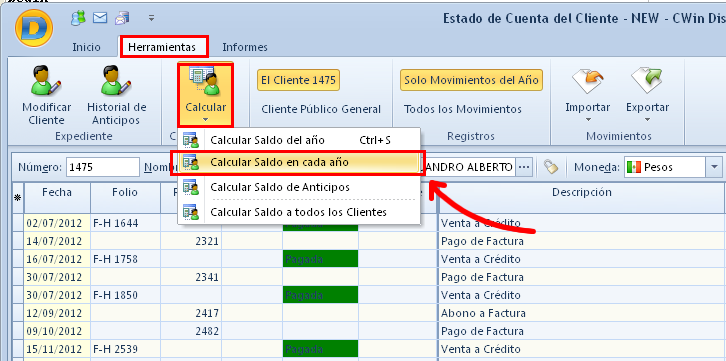Select folio cell F-H 2539

coord(125,349)
